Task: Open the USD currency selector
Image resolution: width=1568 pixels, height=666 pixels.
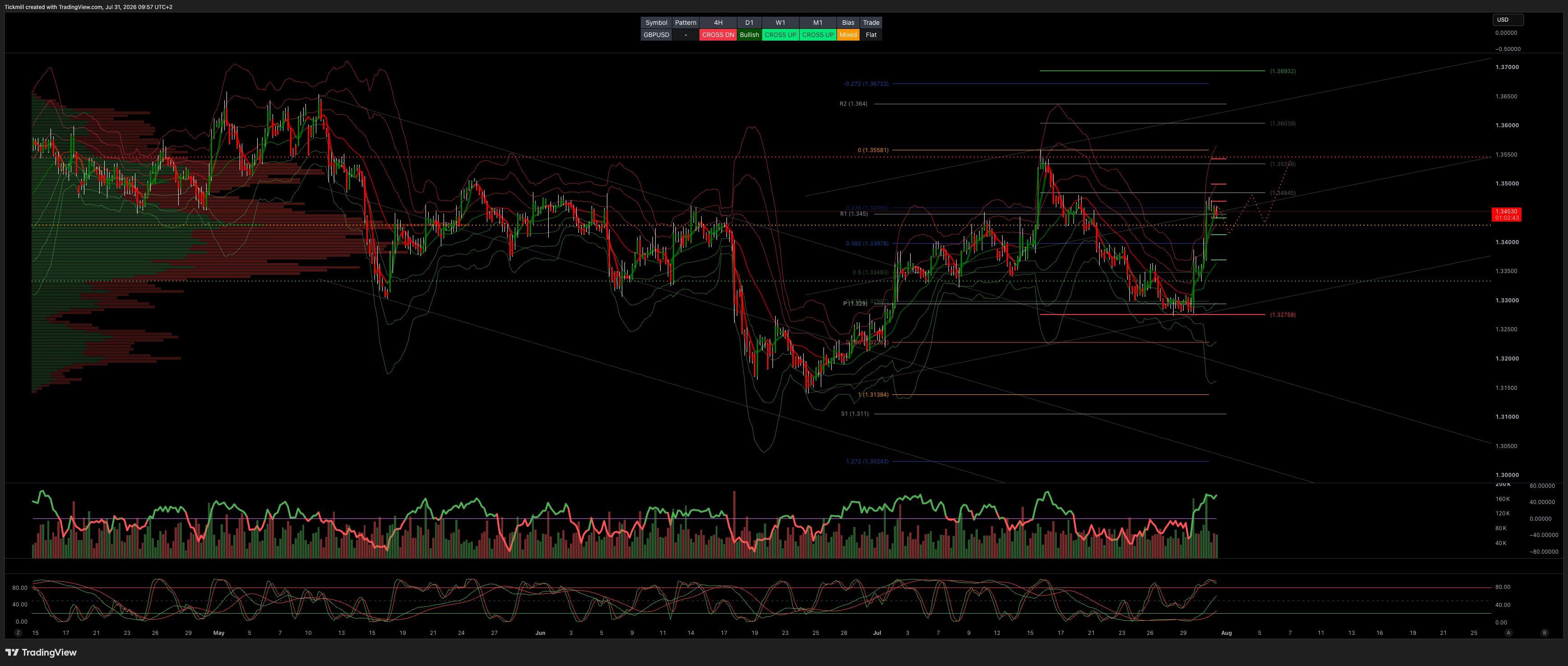Action: [1508, 19]
